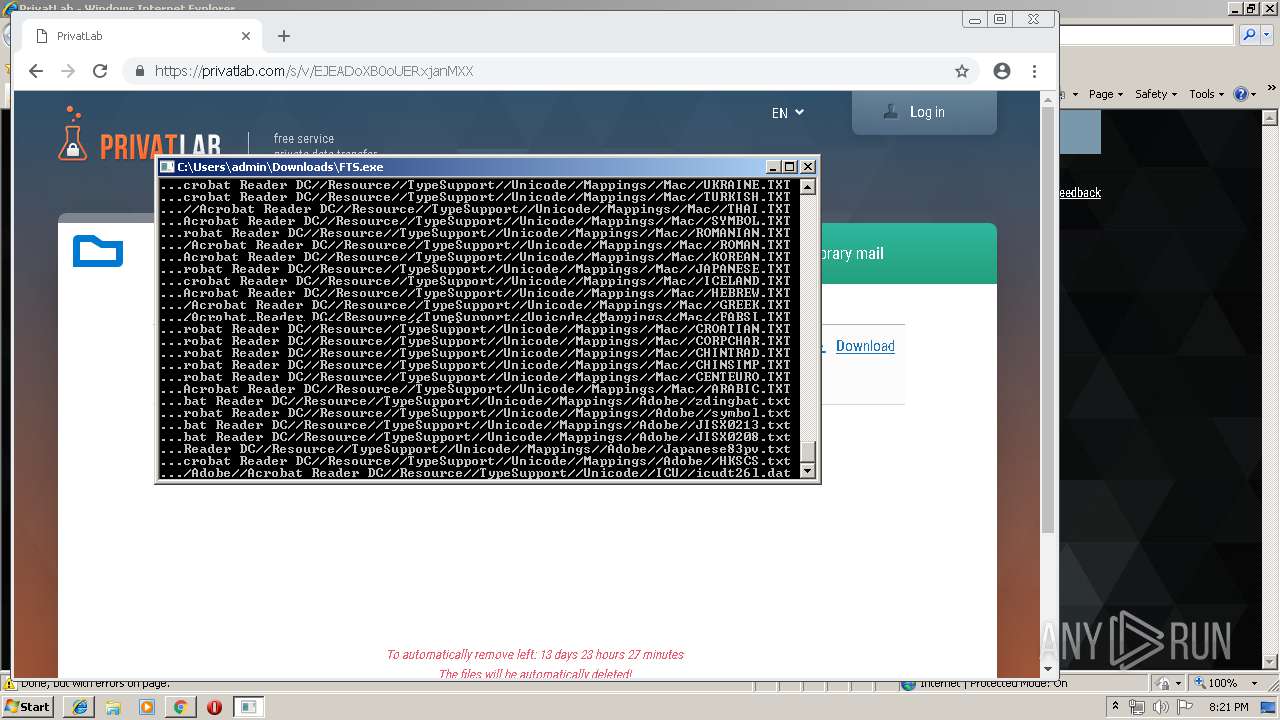Switch to Chrome from the taskbar
The image size is (1280, 720).
180,707
